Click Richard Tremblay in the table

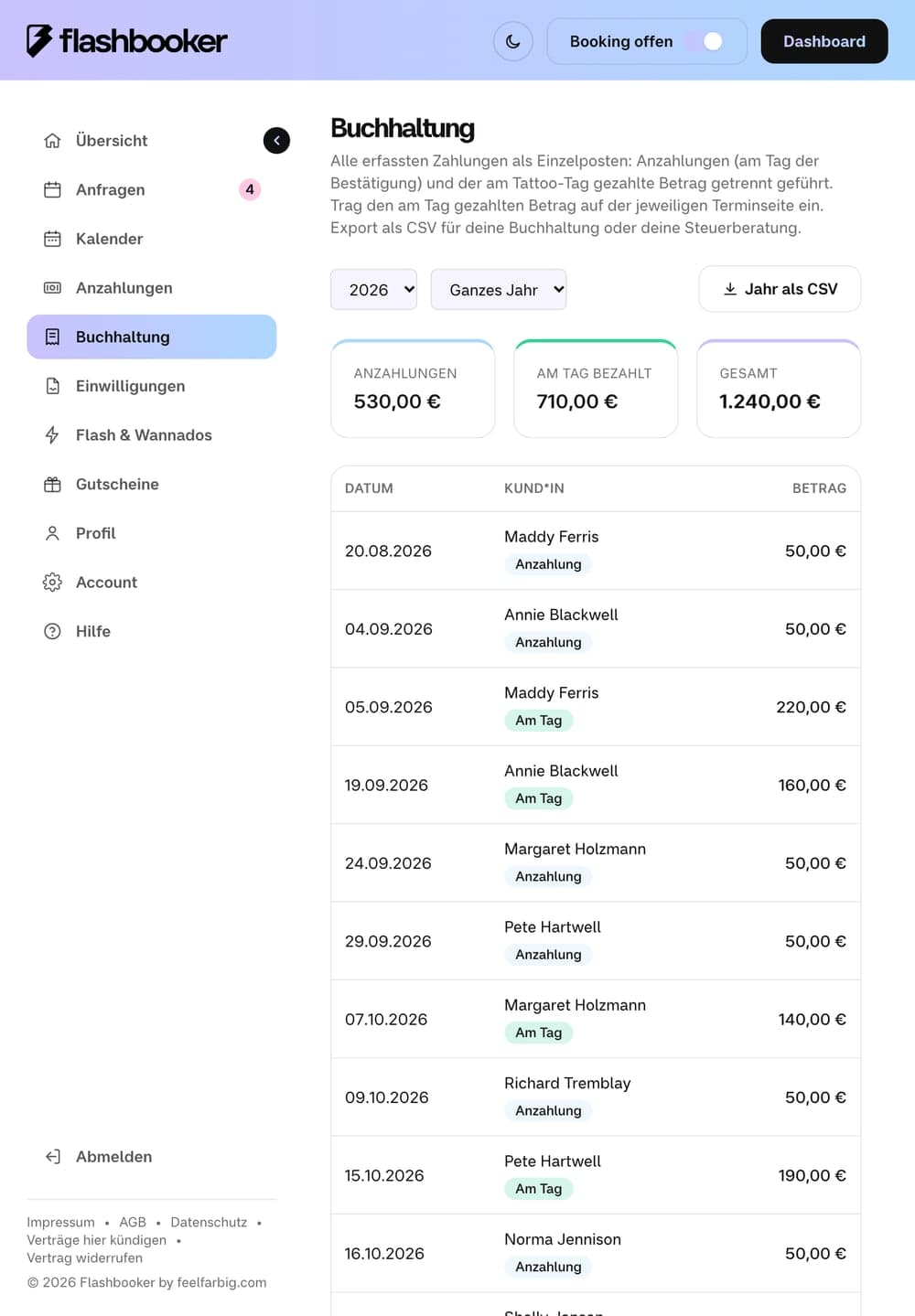[567, 1083]
